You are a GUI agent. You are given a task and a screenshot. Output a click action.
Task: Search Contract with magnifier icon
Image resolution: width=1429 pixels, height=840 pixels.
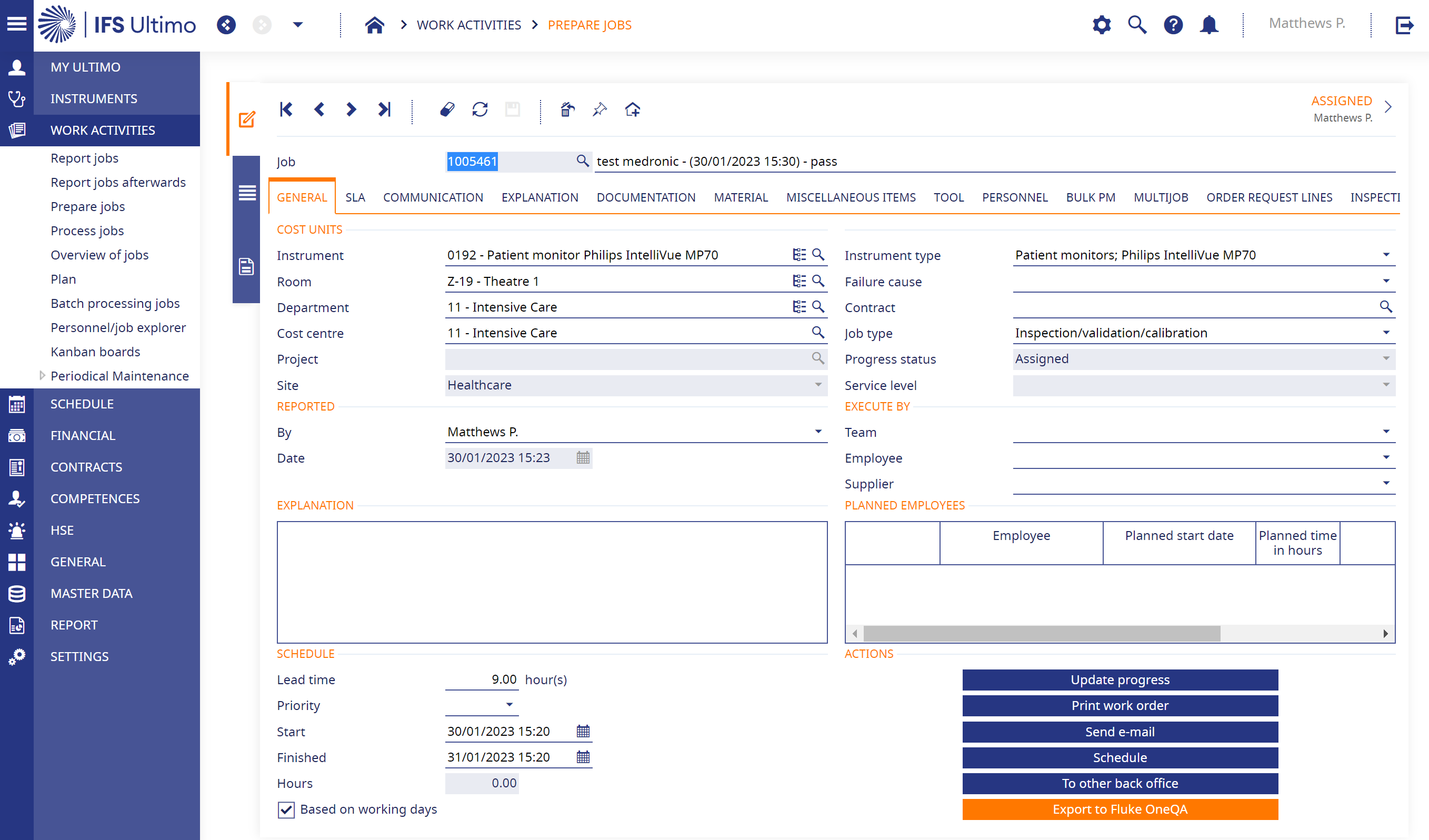tap(1385, 307)
